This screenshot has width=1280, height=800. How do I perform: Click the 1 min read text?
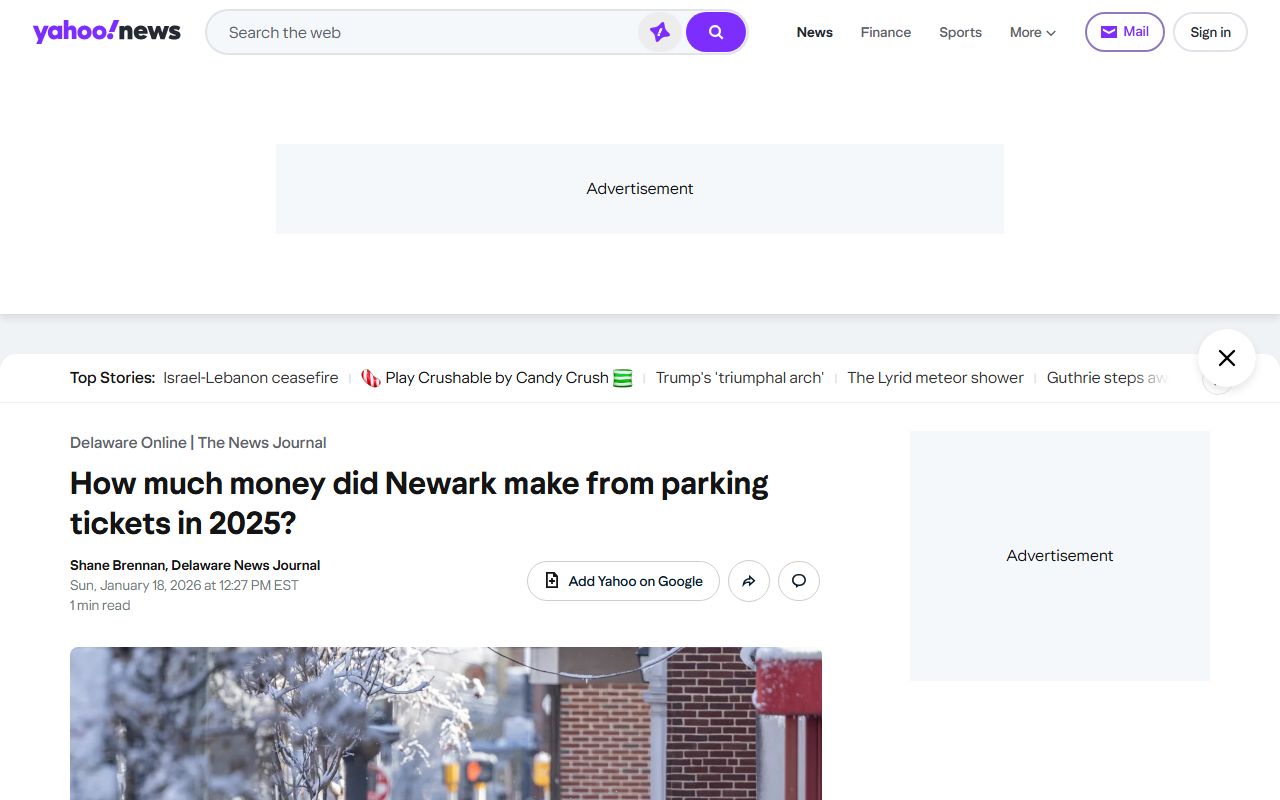pos(100,605)
